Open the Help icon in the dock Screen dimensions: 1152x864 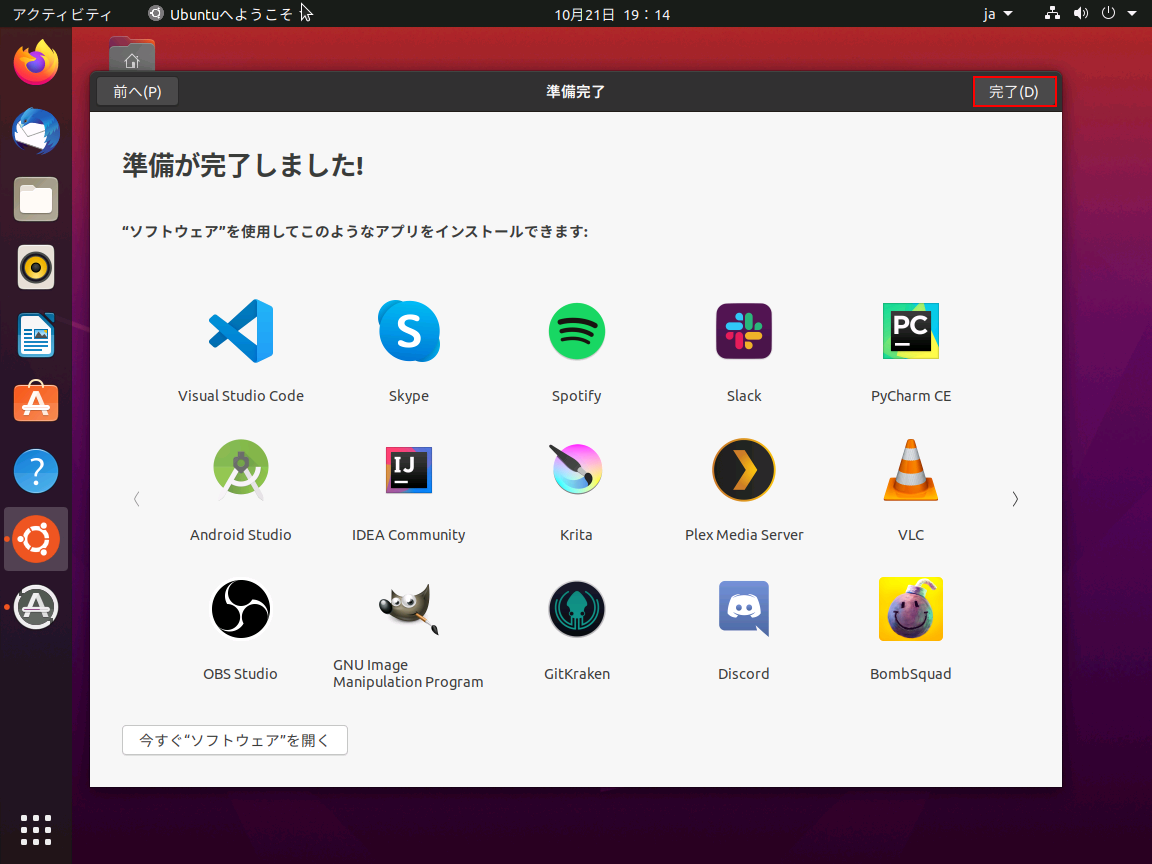36,471
